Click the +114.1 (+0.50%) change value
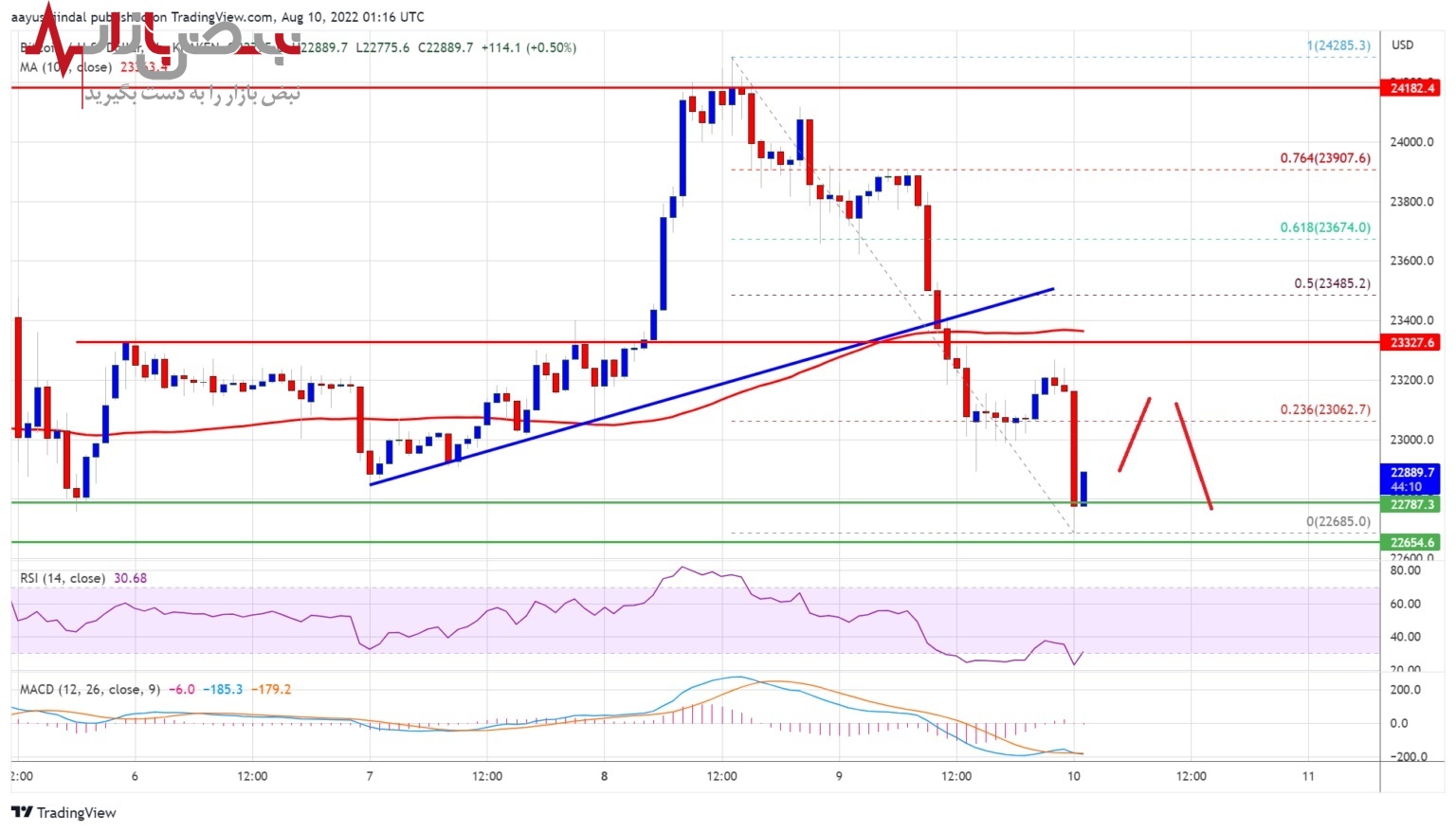 coord(528,47)
